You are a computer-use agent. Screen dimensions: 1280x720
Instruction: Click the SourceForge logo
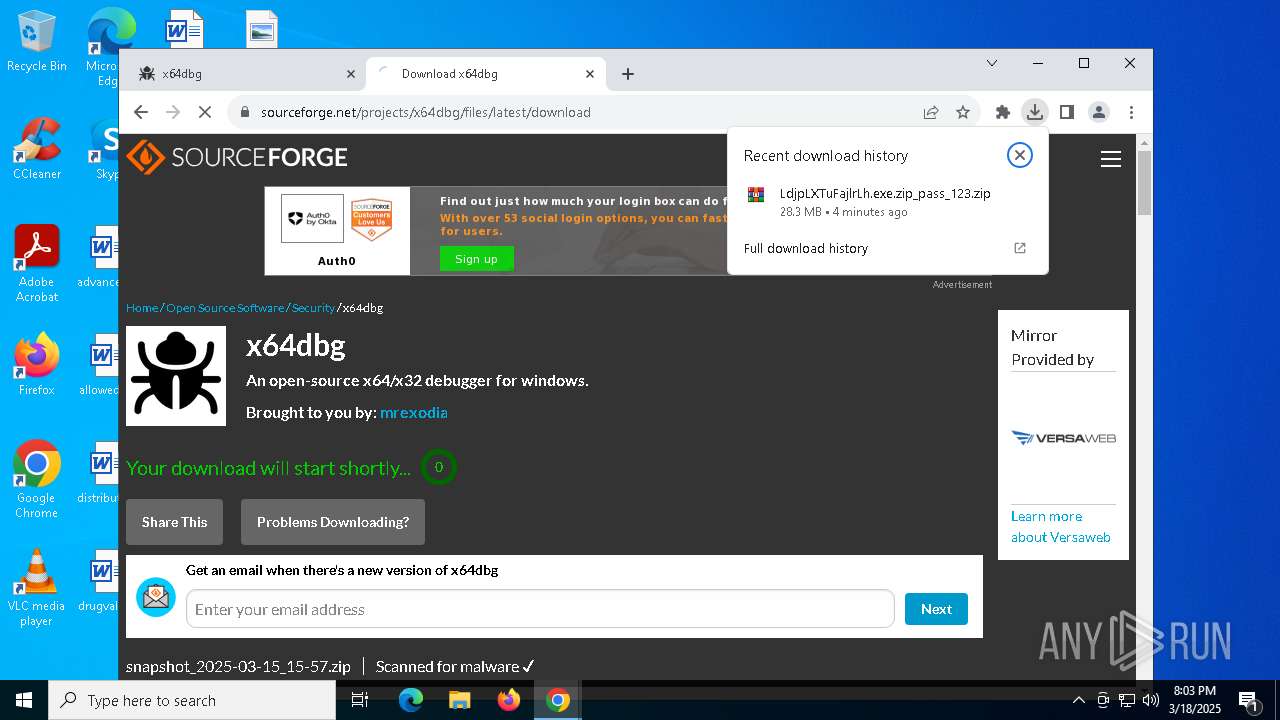tap(237, 157)
